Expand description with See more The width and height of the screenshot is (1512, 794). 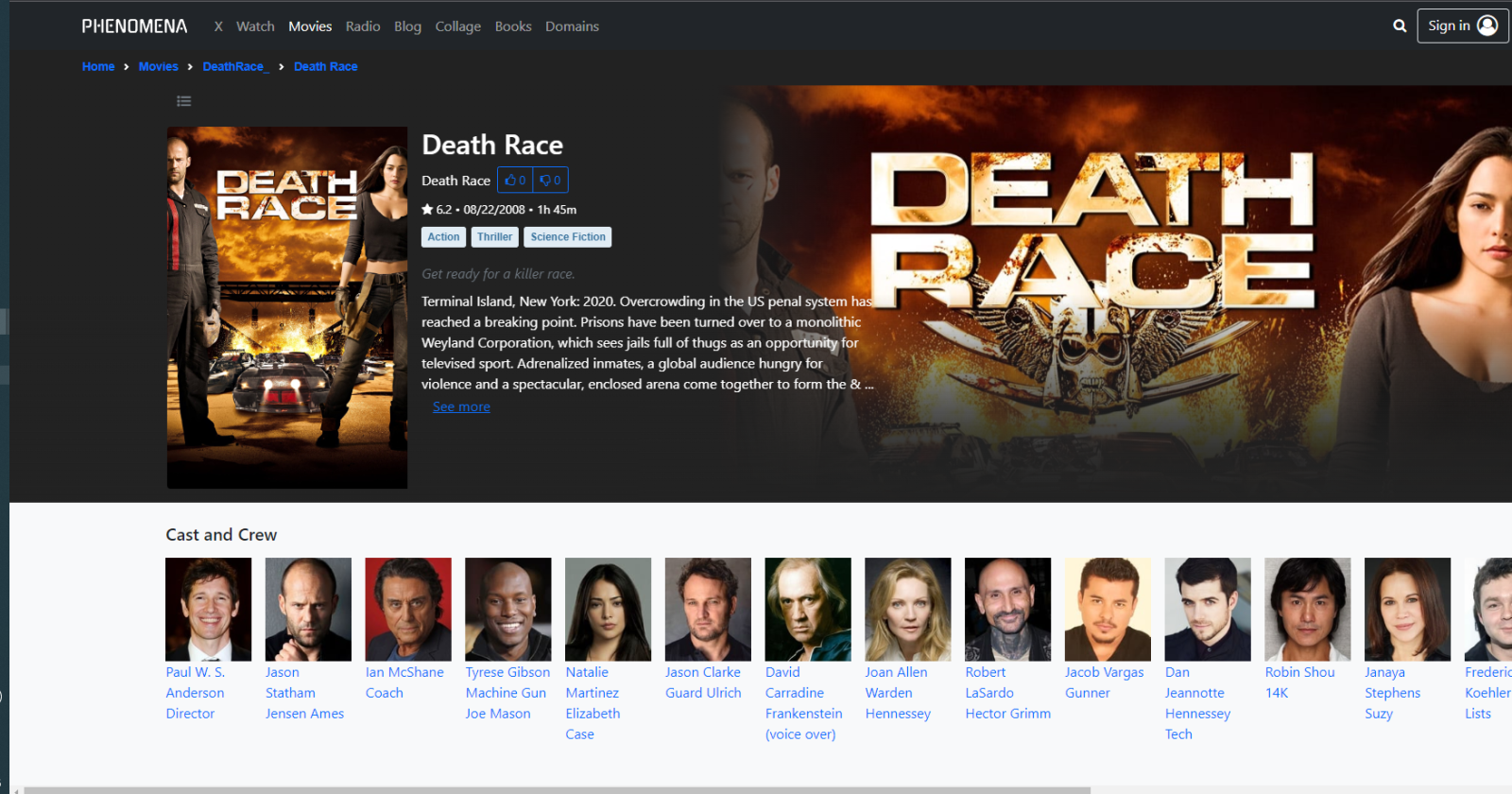coord(461,407)
